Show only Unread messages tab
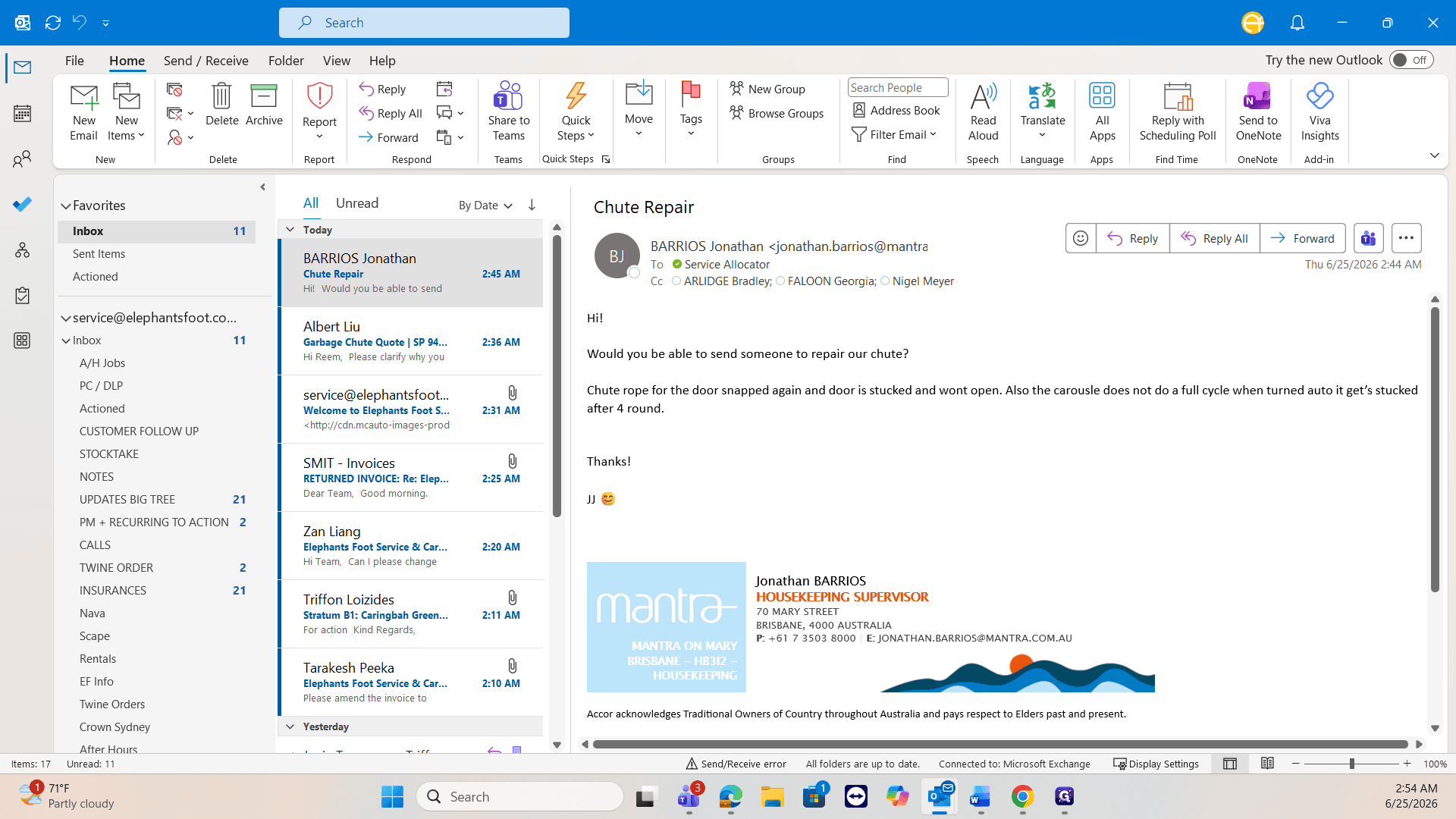The image size is (1456, 819). point(357,203)
